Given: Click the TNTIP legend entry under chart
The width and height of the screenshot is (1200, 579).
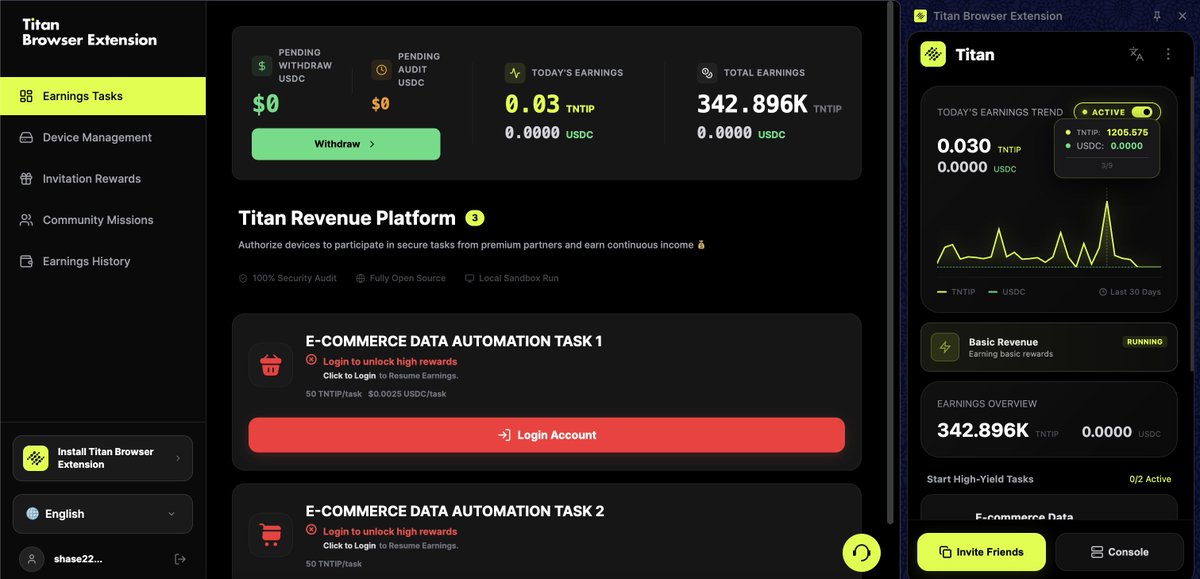Looking at the screenshot, I should [x=956, y=292].
